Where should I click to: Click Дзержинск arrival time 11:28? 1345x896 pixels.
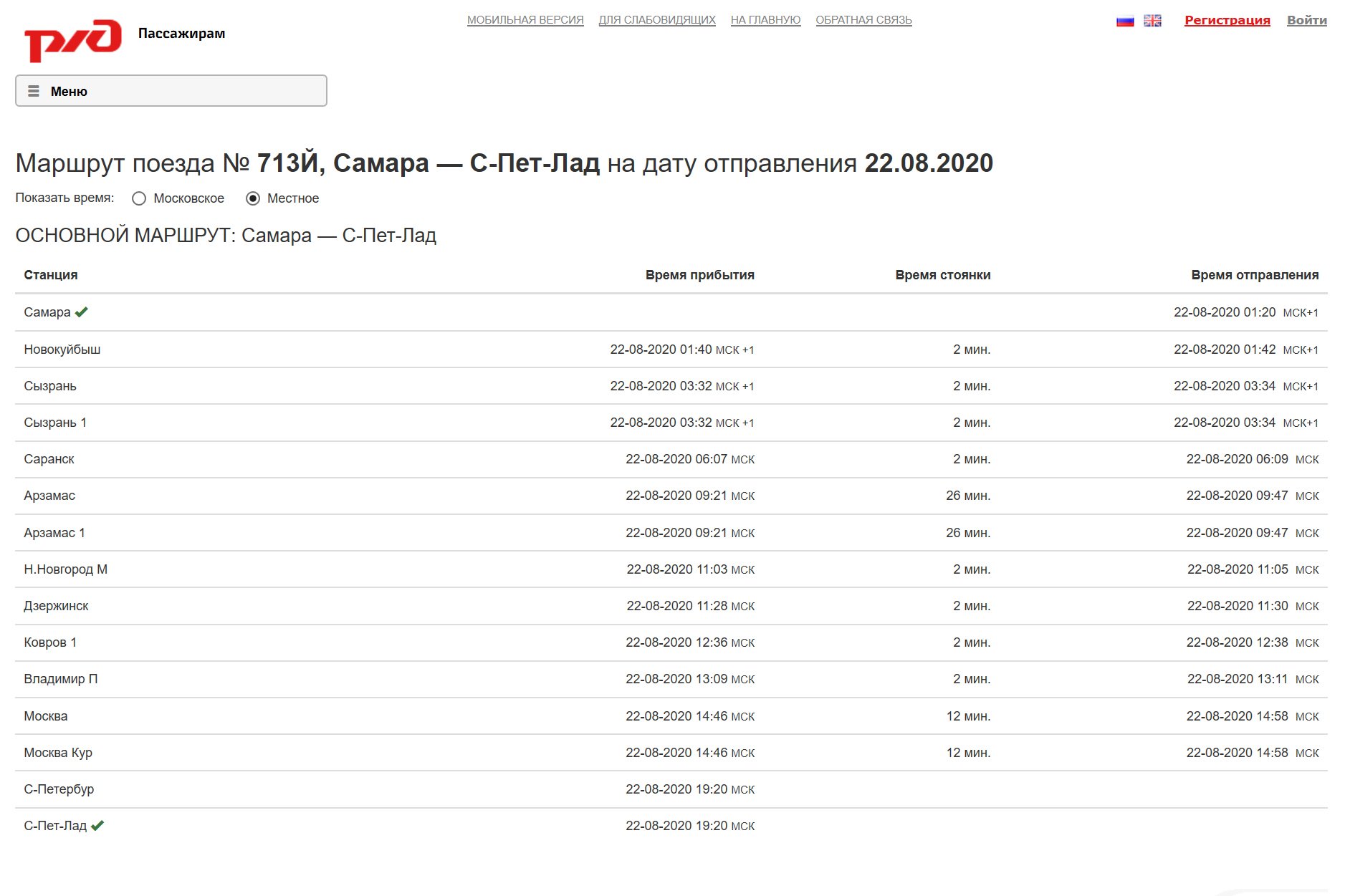691,606
